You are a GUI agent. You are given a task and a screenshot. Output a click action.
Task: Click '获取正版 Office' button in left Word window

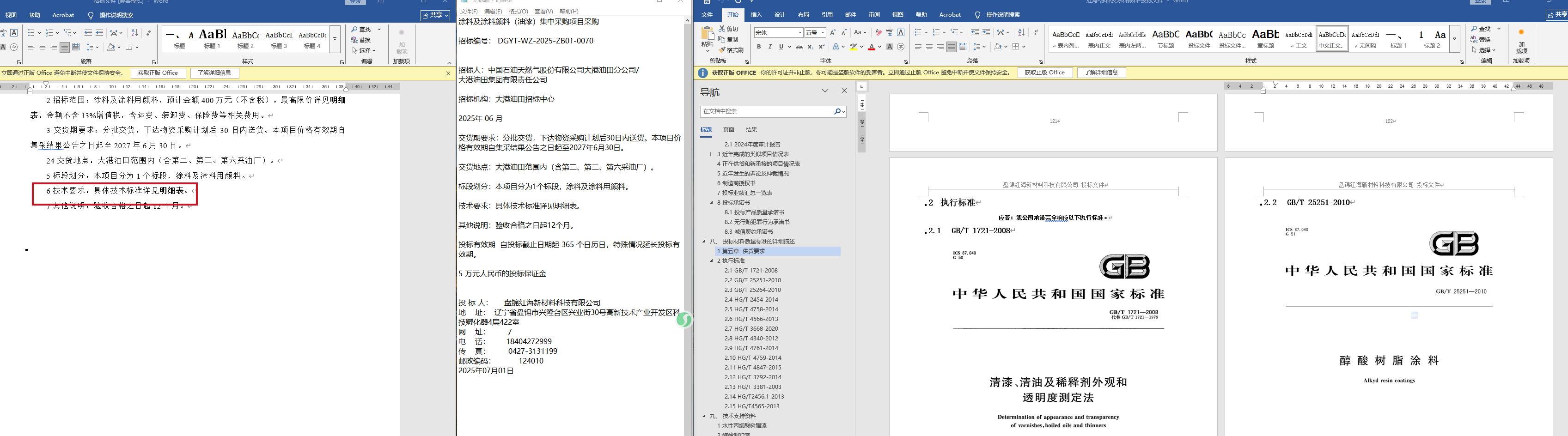pyautogui.click(x=158, y=73)
